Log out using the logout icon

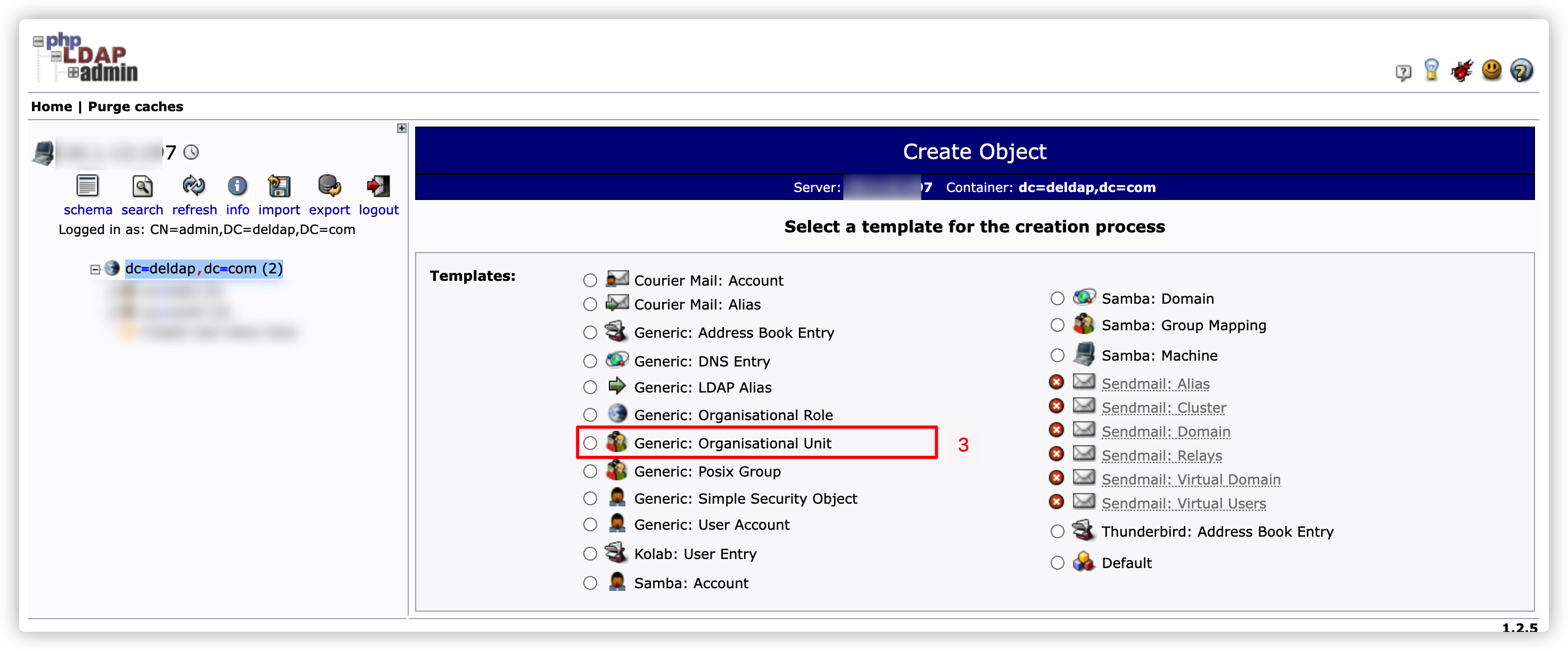377,186
